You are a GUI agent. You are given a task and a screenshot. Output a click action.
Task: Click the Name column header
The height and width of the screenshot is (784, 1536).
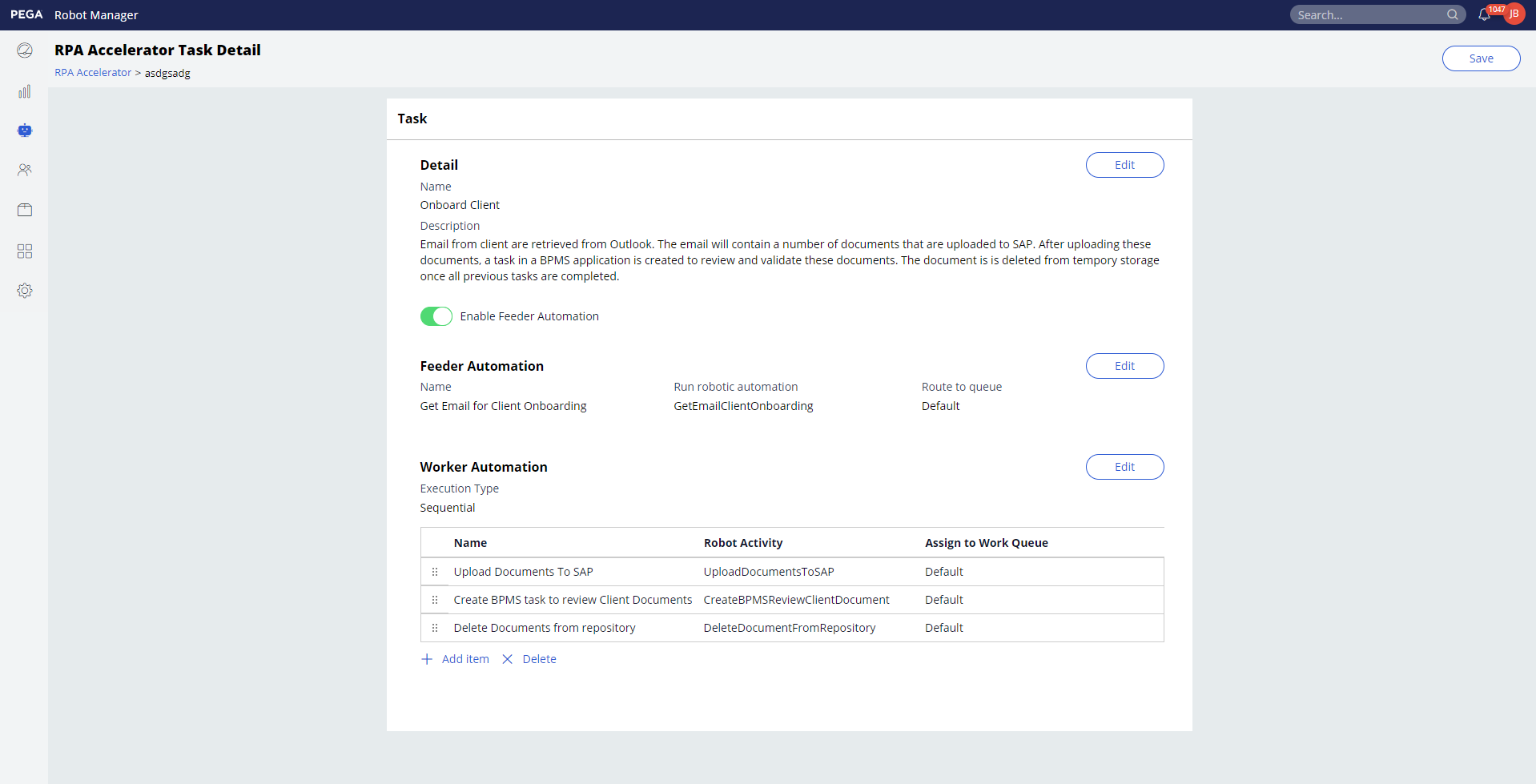coord(470,543)
